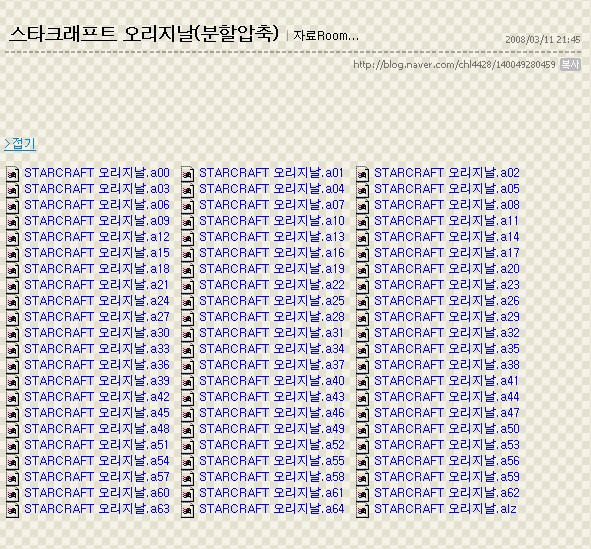Download STARCRAFT 오리지날.a44 file link
Screen dimensions: 591x549
point(447,397)
